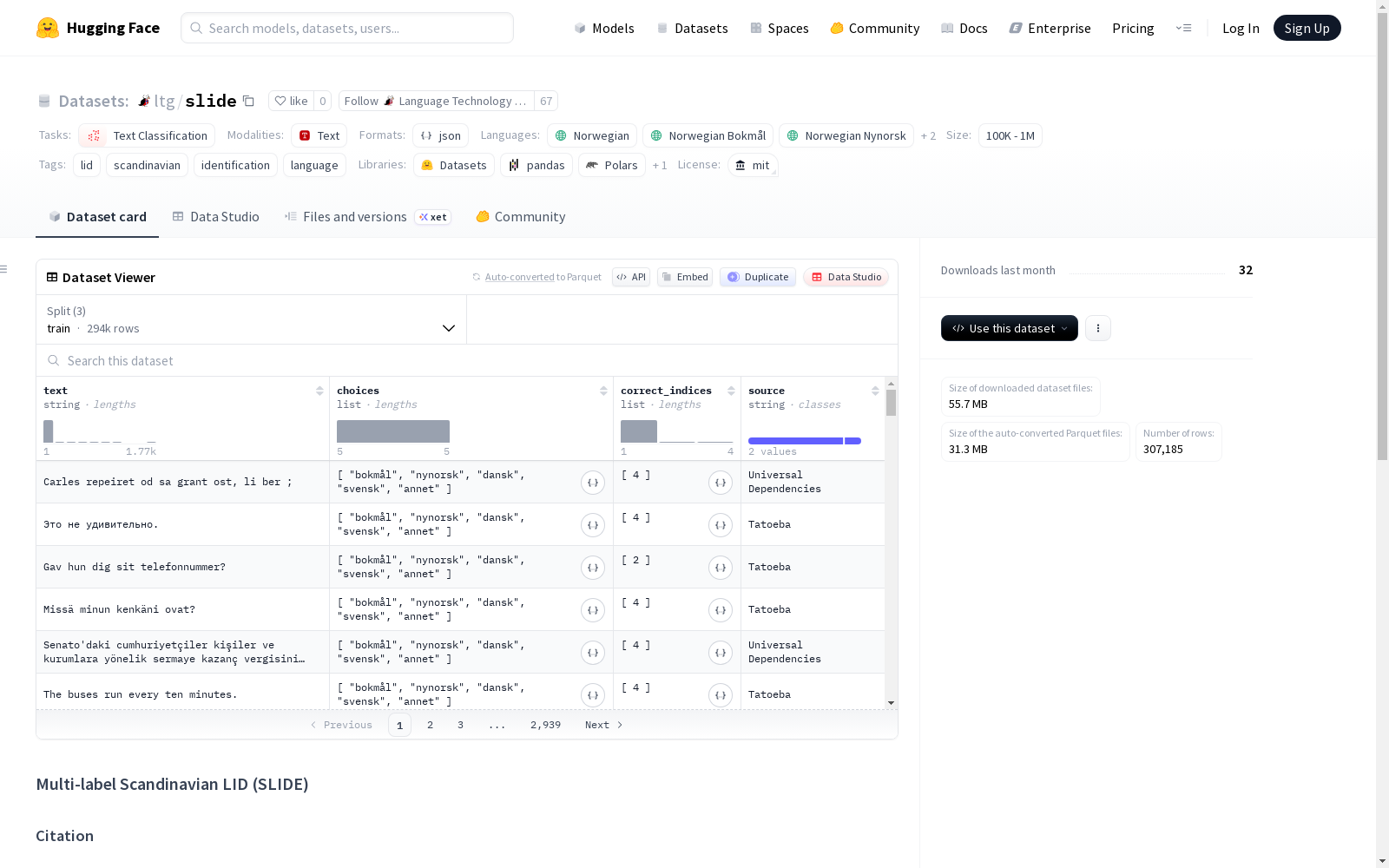Open the Norwegian Bokmål language tag
This screenshot has width=1389, height=868.
[x=708, y=135]
